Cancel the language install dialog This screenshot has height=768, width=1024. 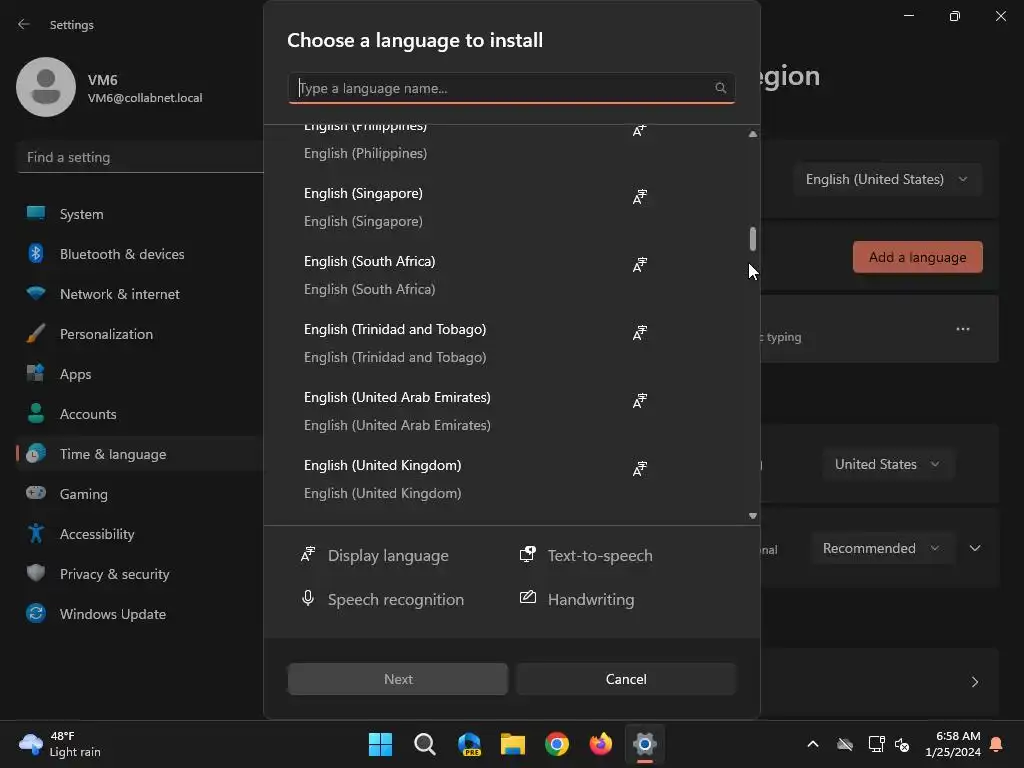626,679
